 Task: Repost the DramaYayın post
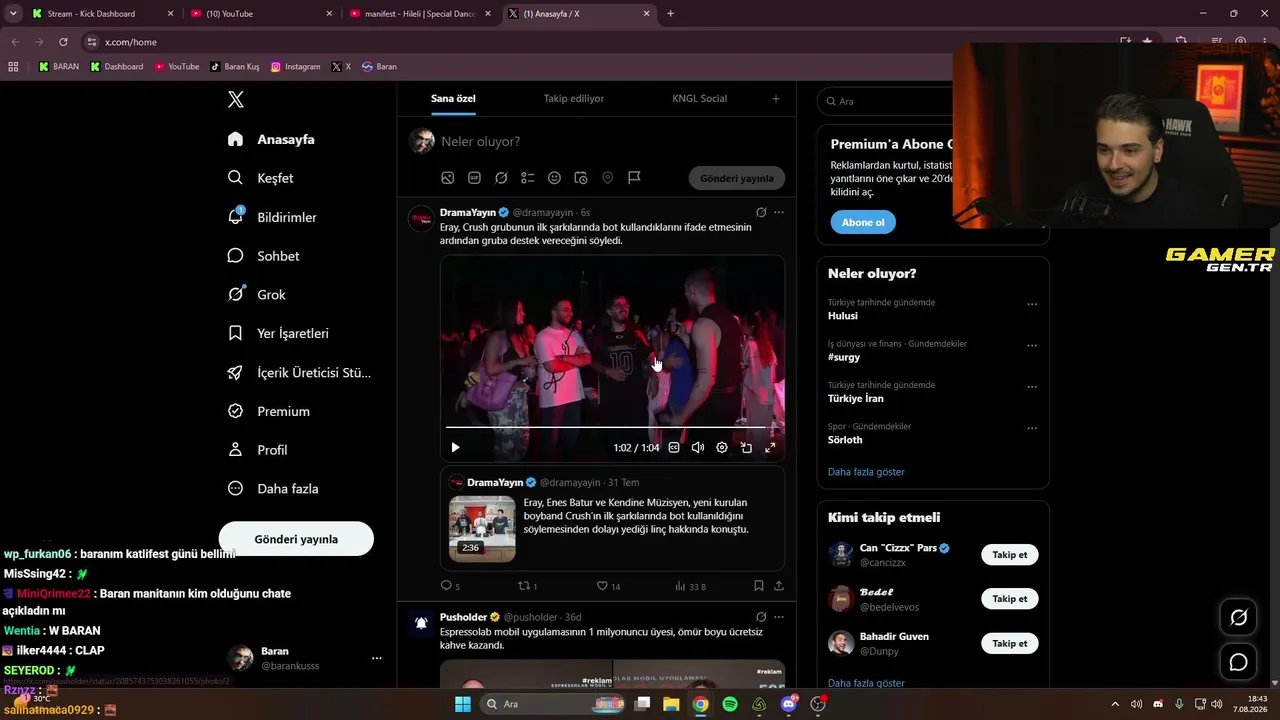pyautogui.click(x=527, y=586)
